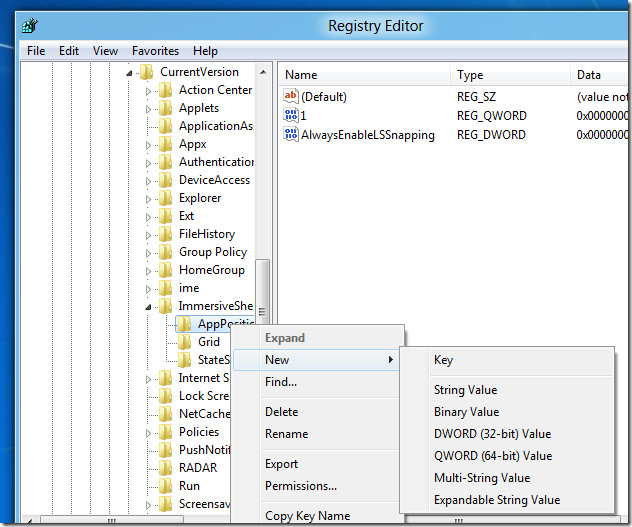Choose Rename in the context menu
The image size is (632, 527).
[316, 434]
